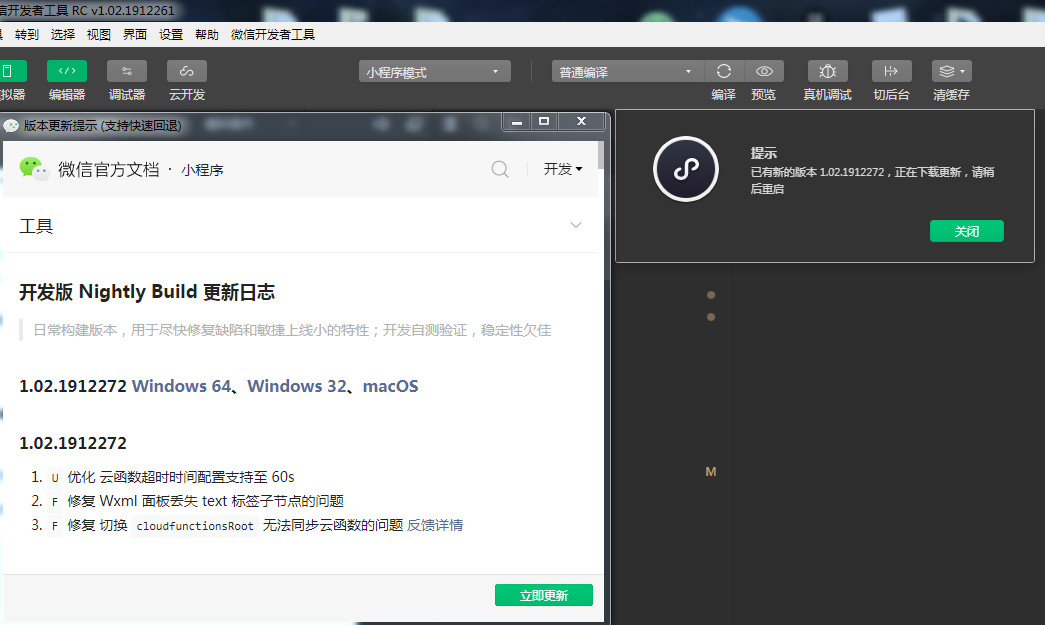Viewport: 1045px width, 625px height.
Task: Click the 切后台 toolbar label
Action: coord(891,95)
